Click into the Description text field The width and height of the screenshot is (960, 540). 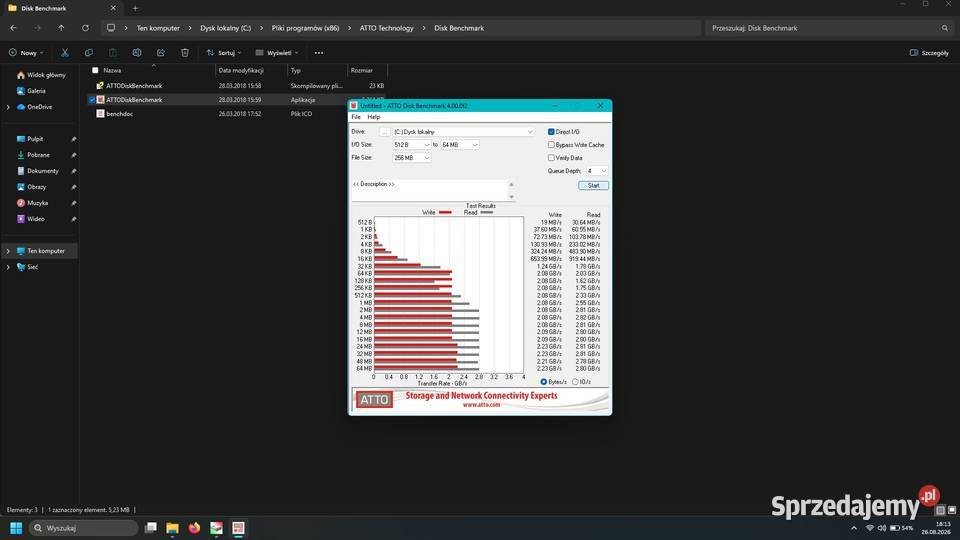[429, 190]
